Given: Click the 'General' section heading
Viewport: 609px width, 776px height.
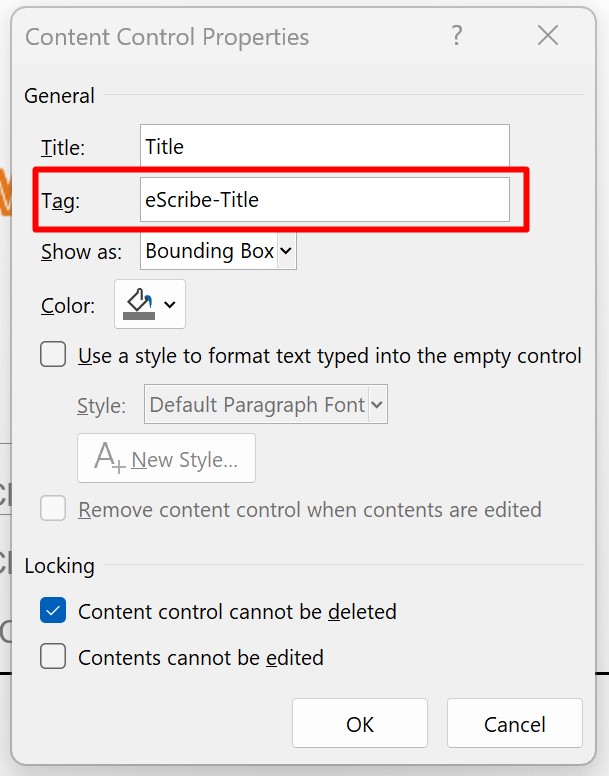Looking at the screenshot, I should coord(59,96).
